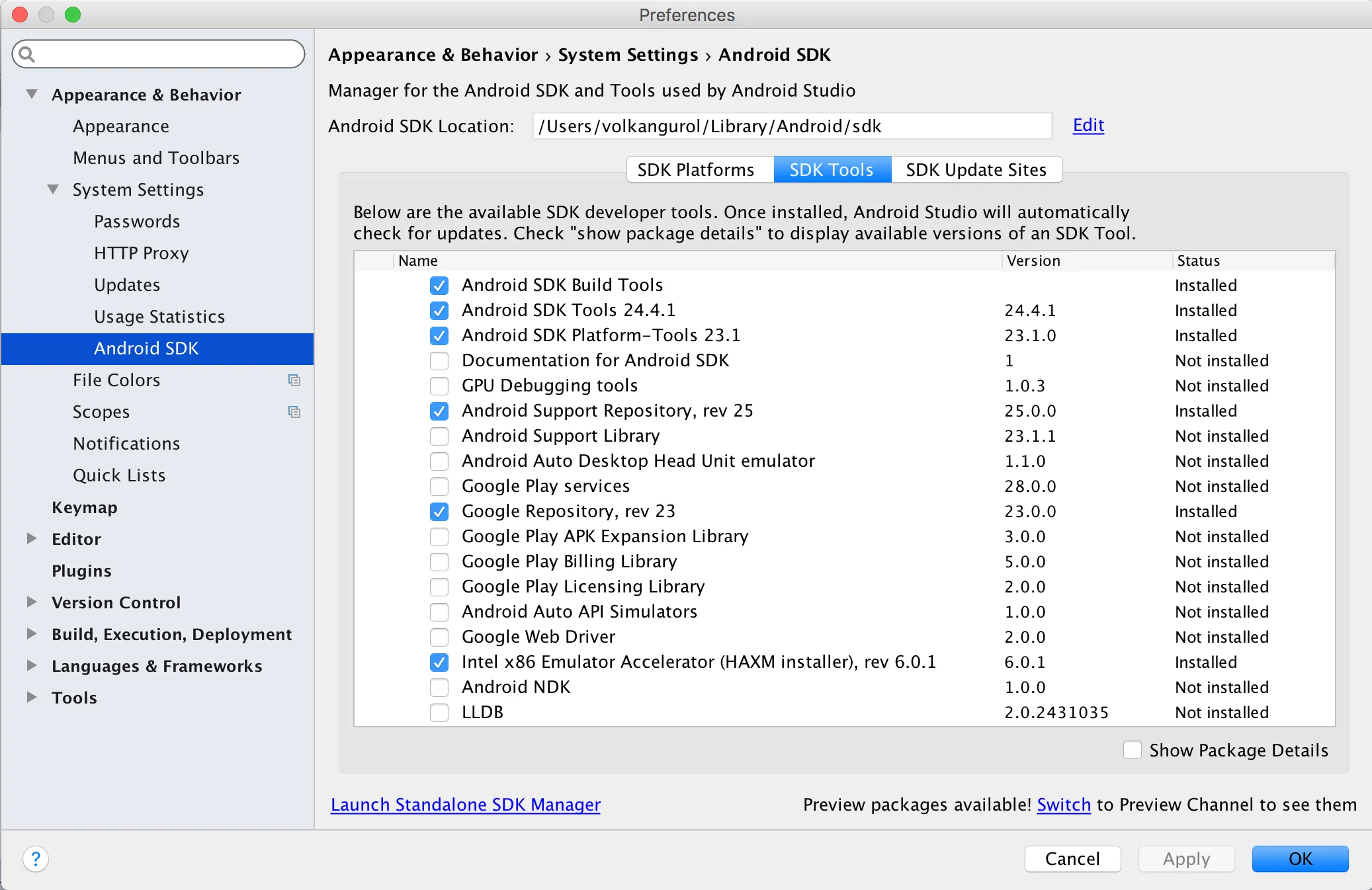Screen dimensions: 1372x890
Task: Click the Android SDK Location field
Action: 791,126
